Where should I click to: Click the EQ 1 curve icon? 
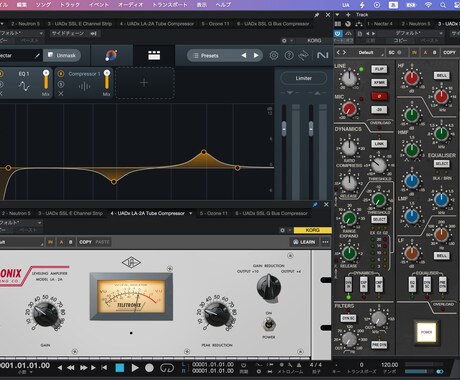click(24, 86)
